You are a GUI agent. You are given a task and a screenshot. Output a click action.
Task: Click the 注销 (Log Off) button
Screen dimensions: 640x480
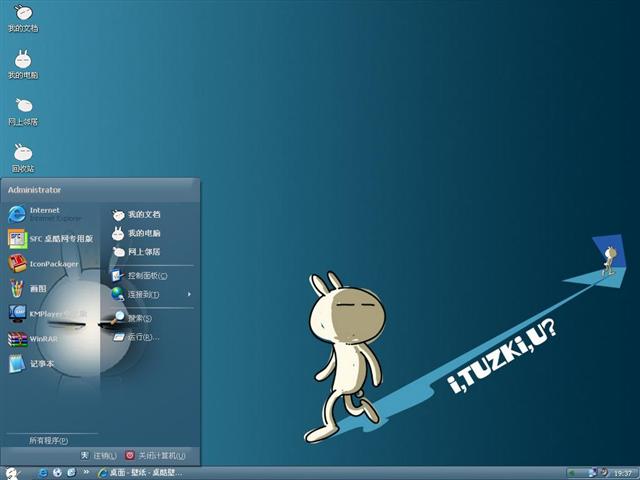click(99, 455)
